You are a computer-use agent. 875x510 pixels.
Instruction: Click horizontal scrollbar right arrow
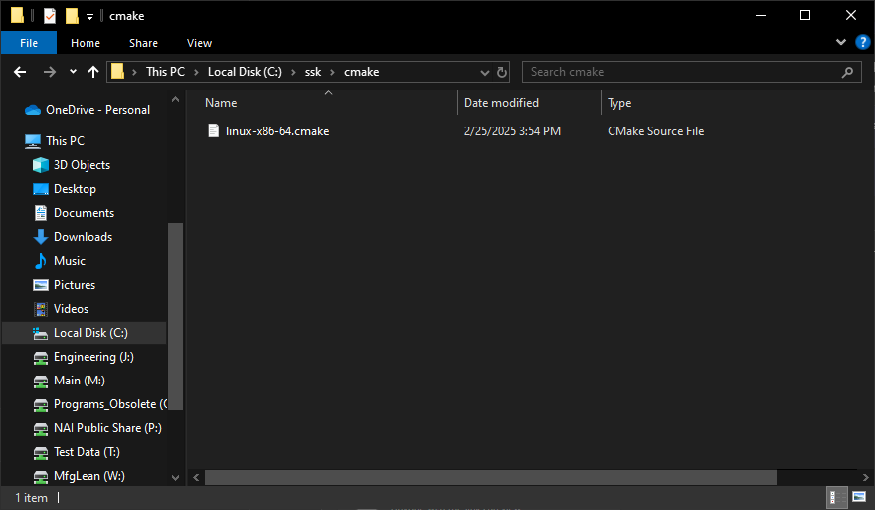pyautogui.click(x=865, y=477)
